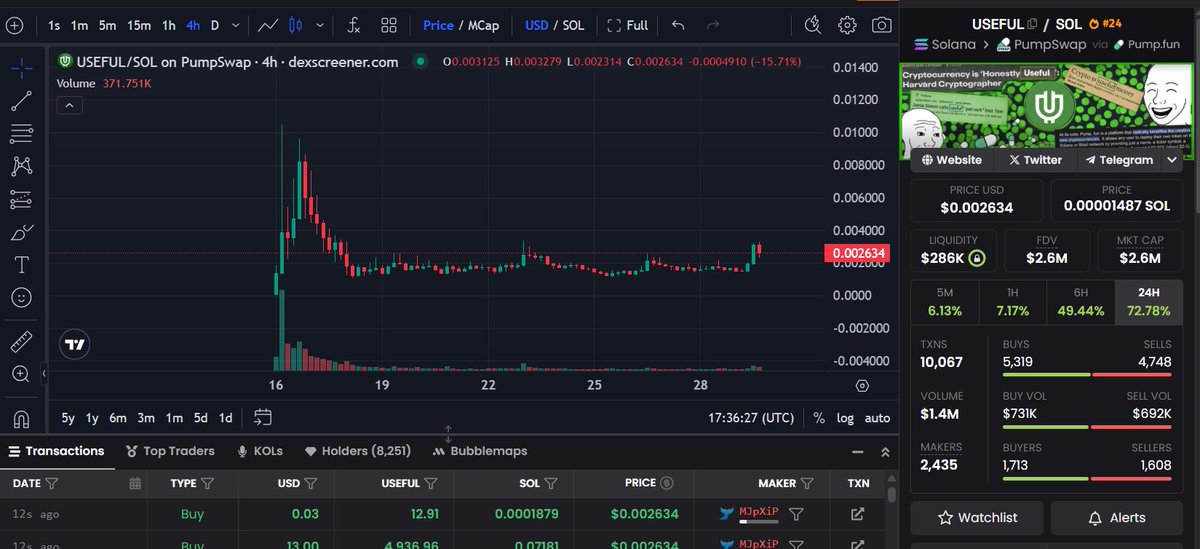
Task: Switch chart to Price mode
Action: [438, 25]
